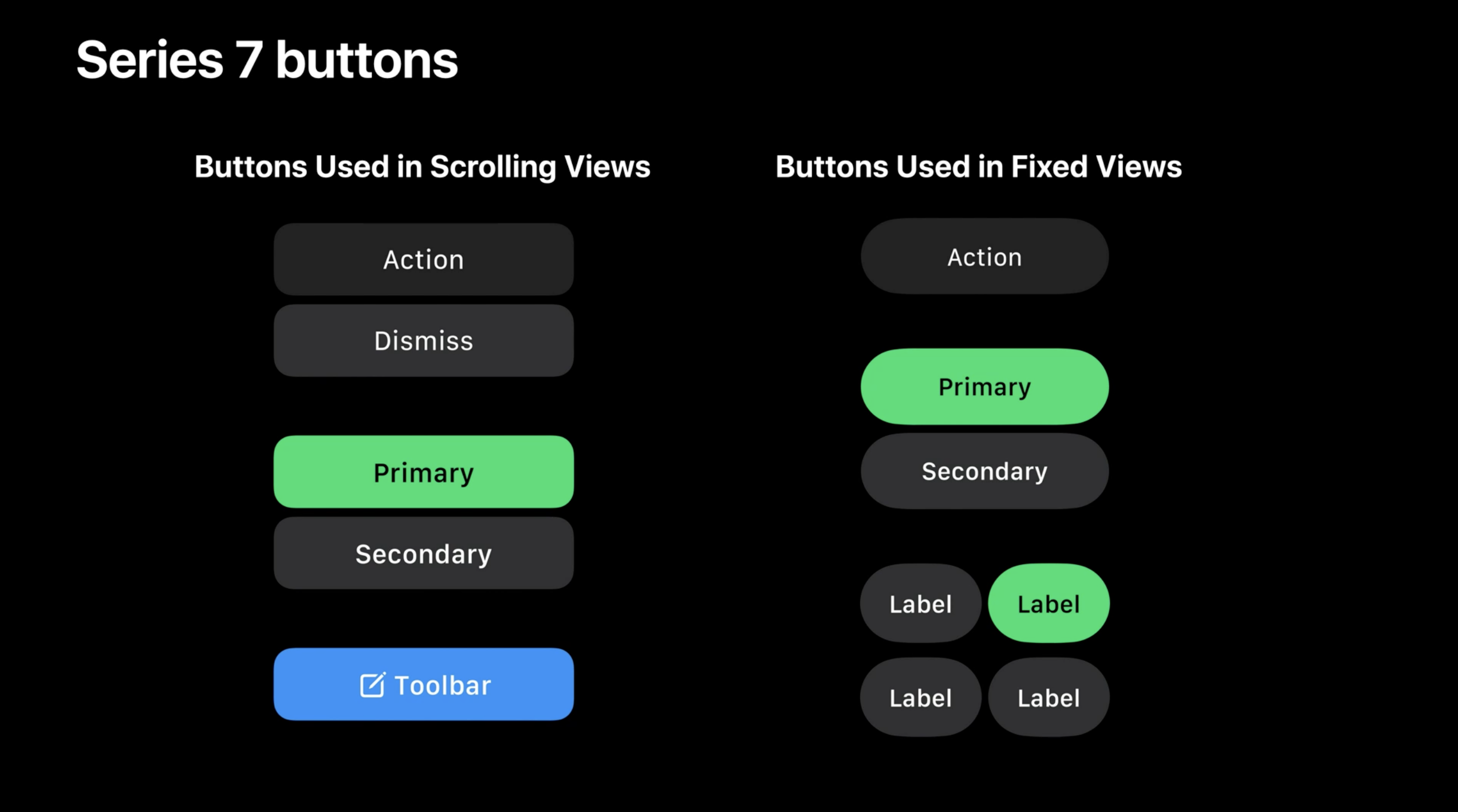Click the compose icon on Toolbar button
Image resolution: width=1458 pixels, height=812 pixels.
372,684
